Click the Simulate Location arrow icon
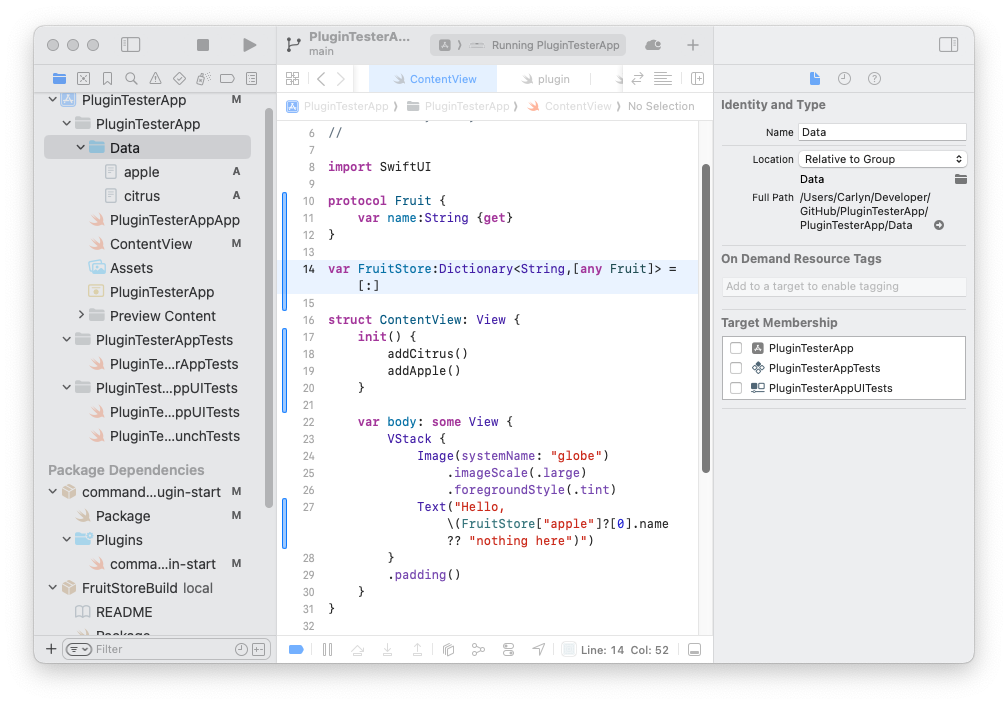Image resolution: width=1008 pixels, height=705 pixels. (539, 650)
